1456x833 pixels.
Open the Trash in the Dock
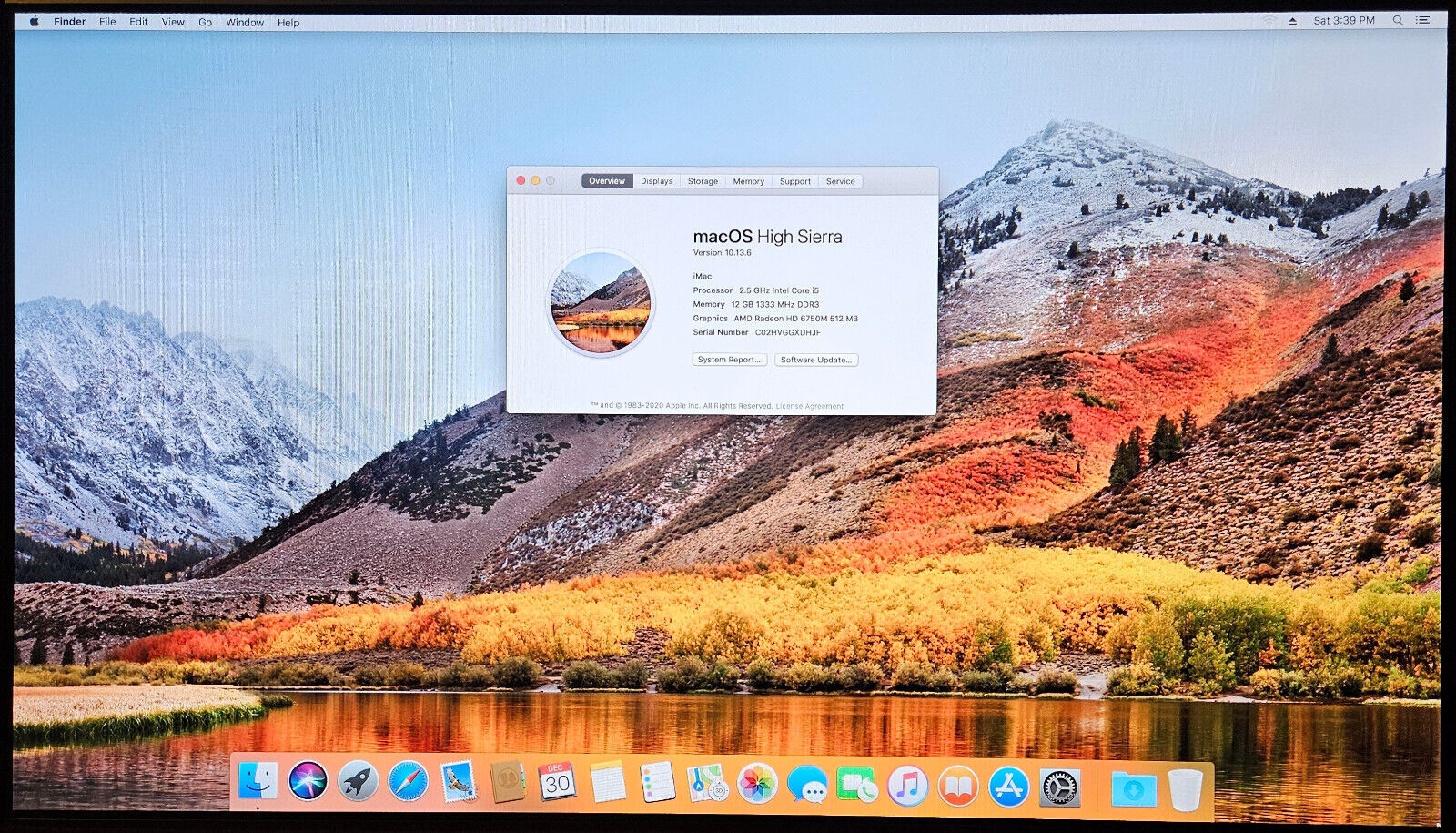[1185, 790]
